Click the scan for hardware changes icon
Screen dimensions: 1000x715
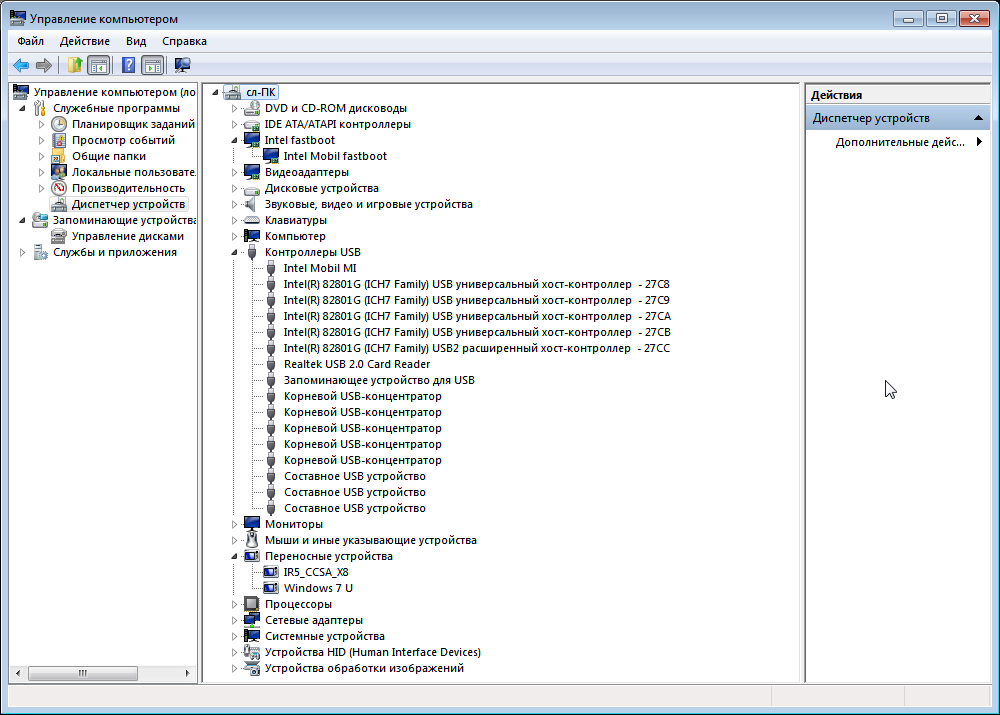coord(182,65)
